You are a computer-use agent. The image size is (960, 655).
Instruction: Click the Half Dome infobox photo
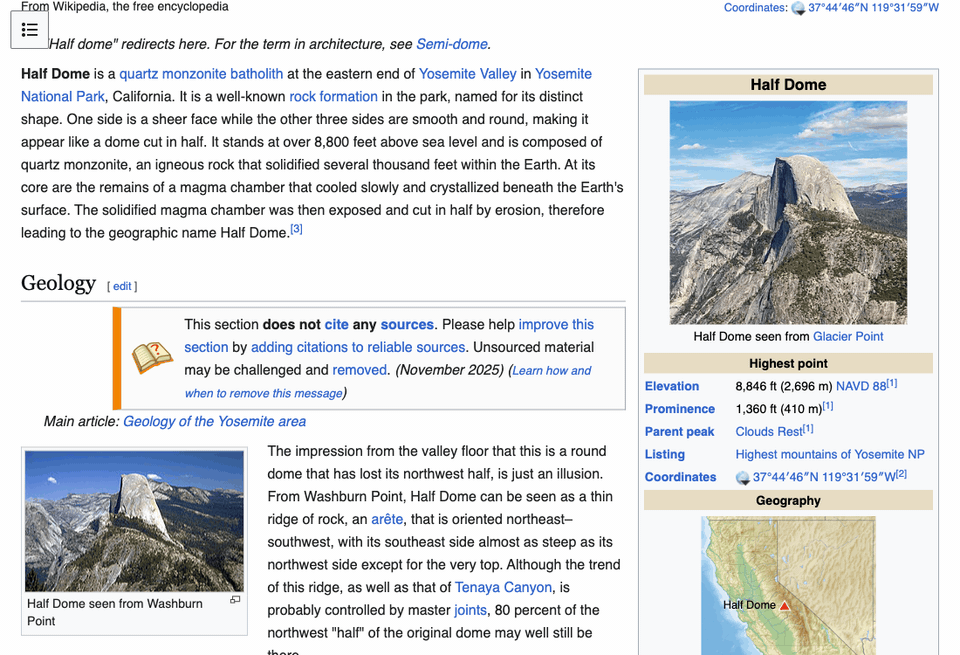(788, 215)
